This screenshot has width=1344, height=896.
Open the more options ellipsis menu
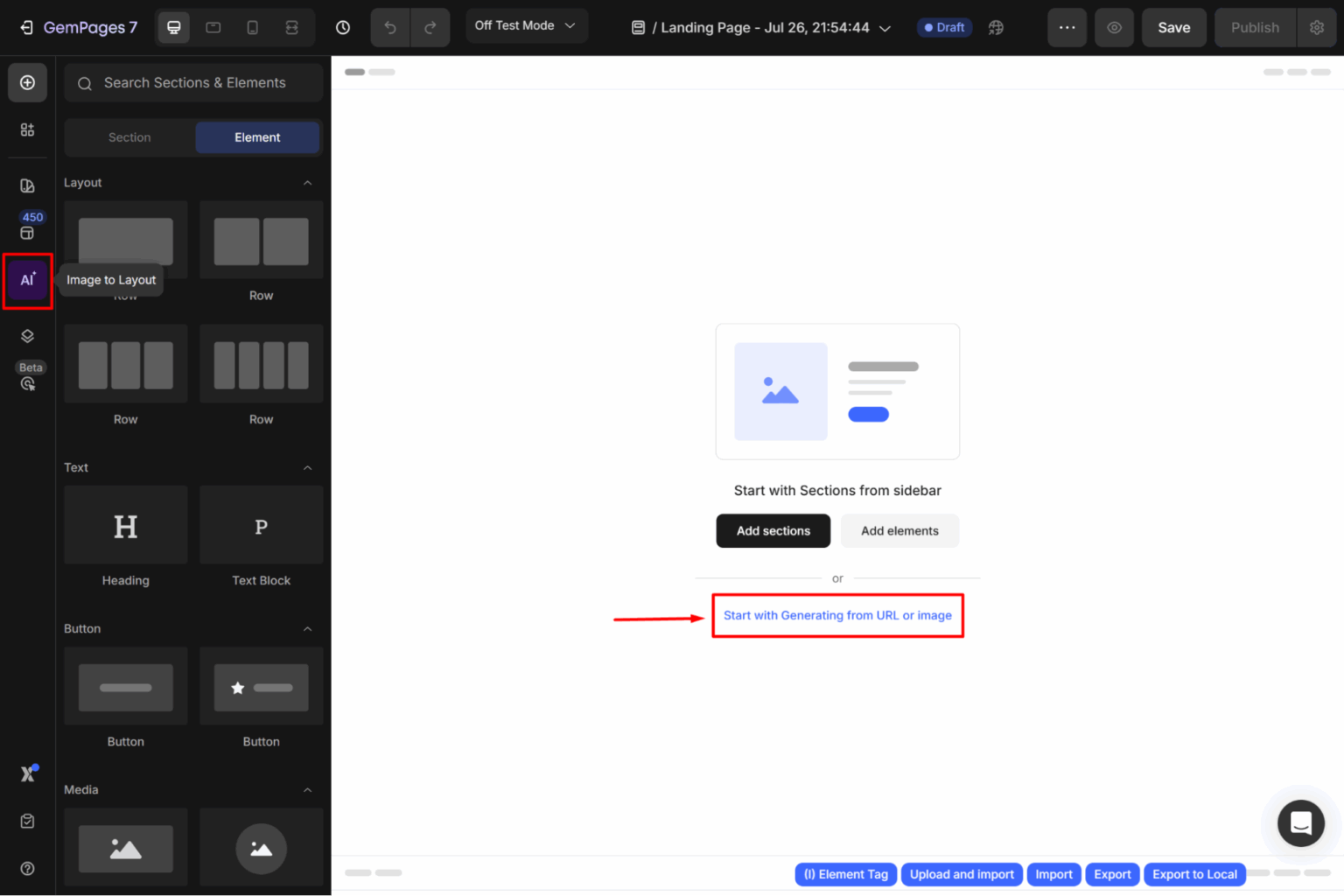[1067, 27]
